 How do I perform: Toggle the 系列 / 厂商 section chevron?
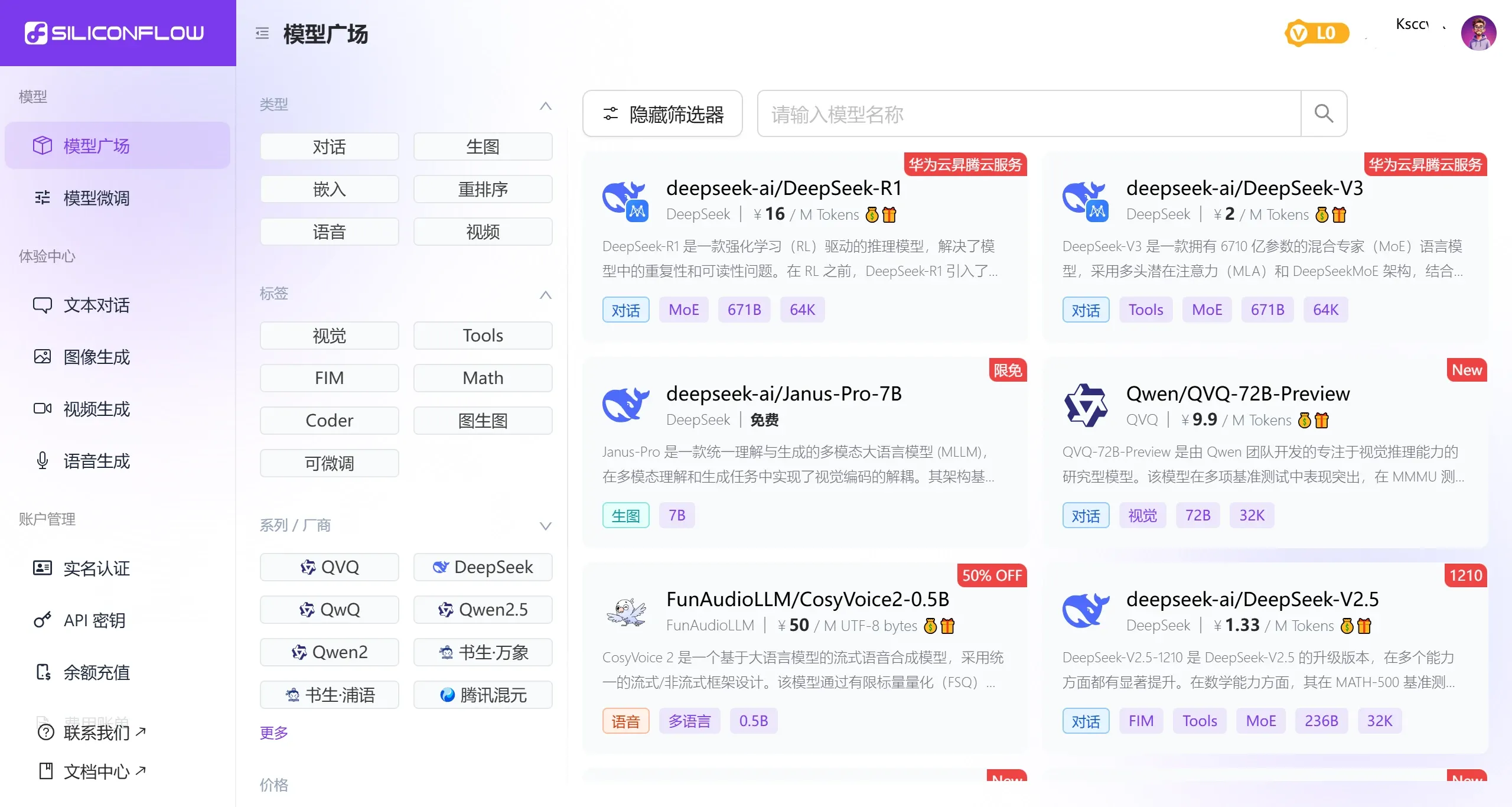(545, 526)
